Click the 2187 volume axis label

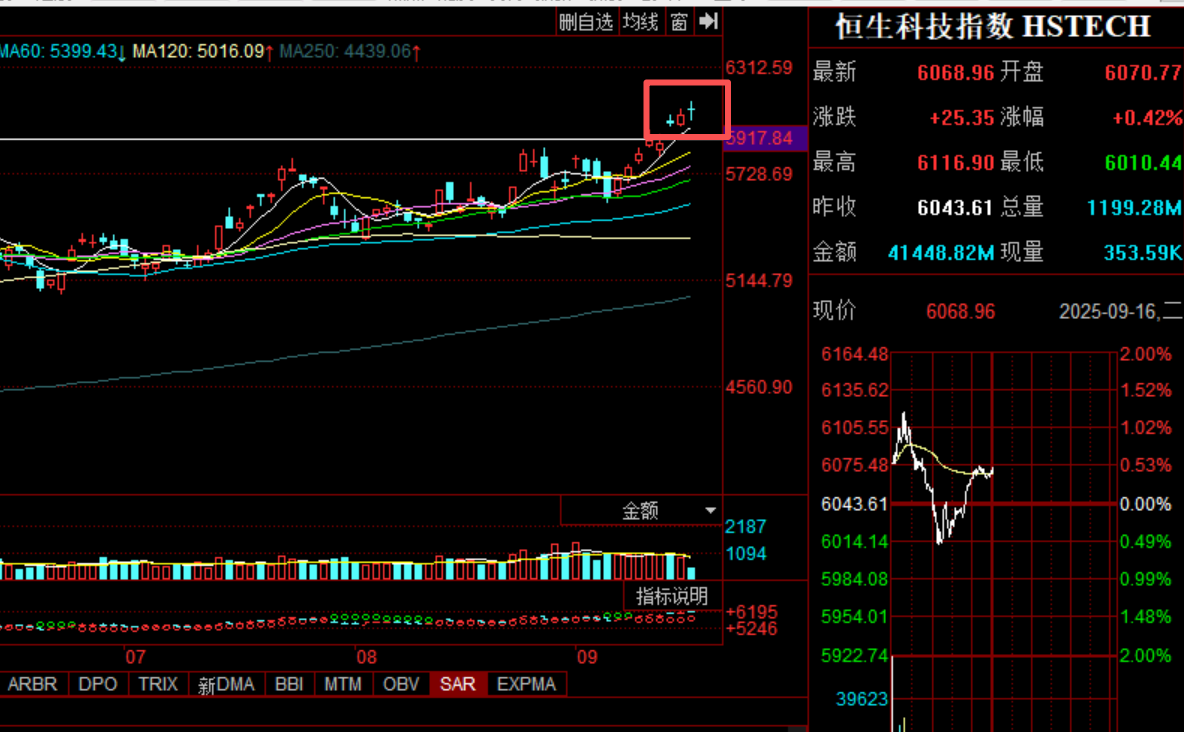[745, 527]
